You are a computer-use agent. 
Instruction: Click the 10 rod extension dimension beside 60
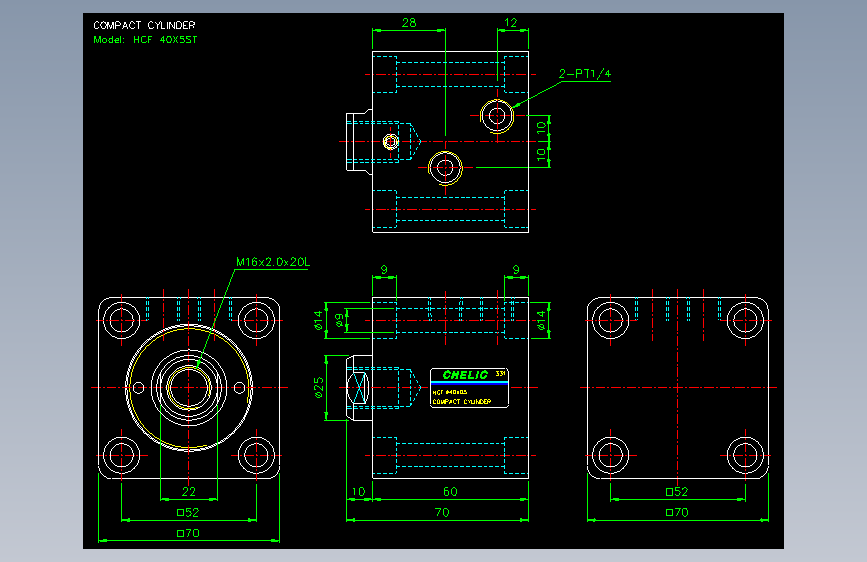tap(358, 492)
